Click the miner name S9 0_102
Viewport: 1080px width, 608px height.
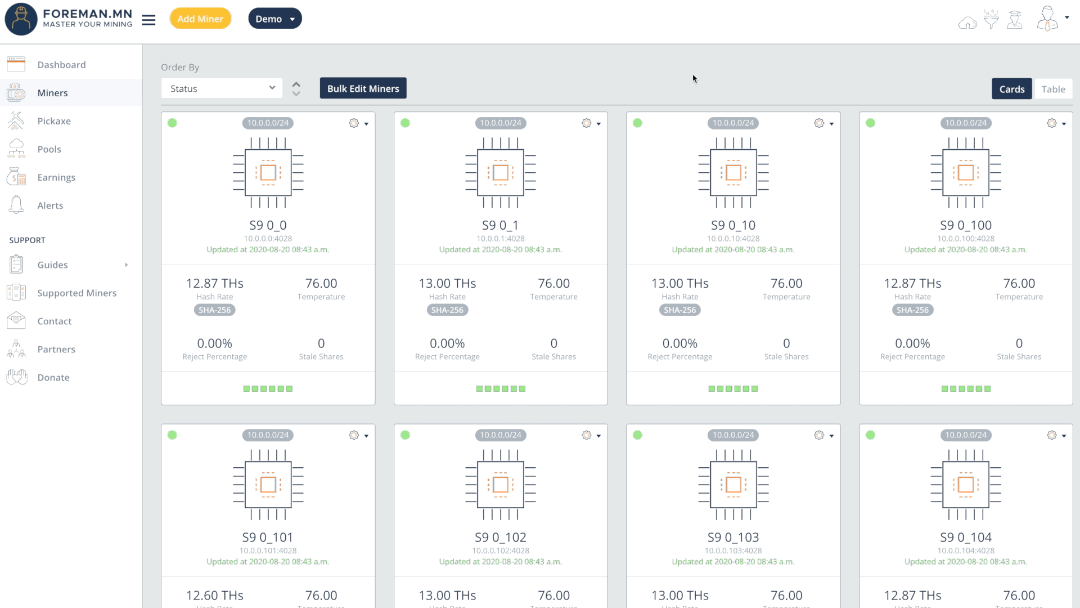coord(501,537)
